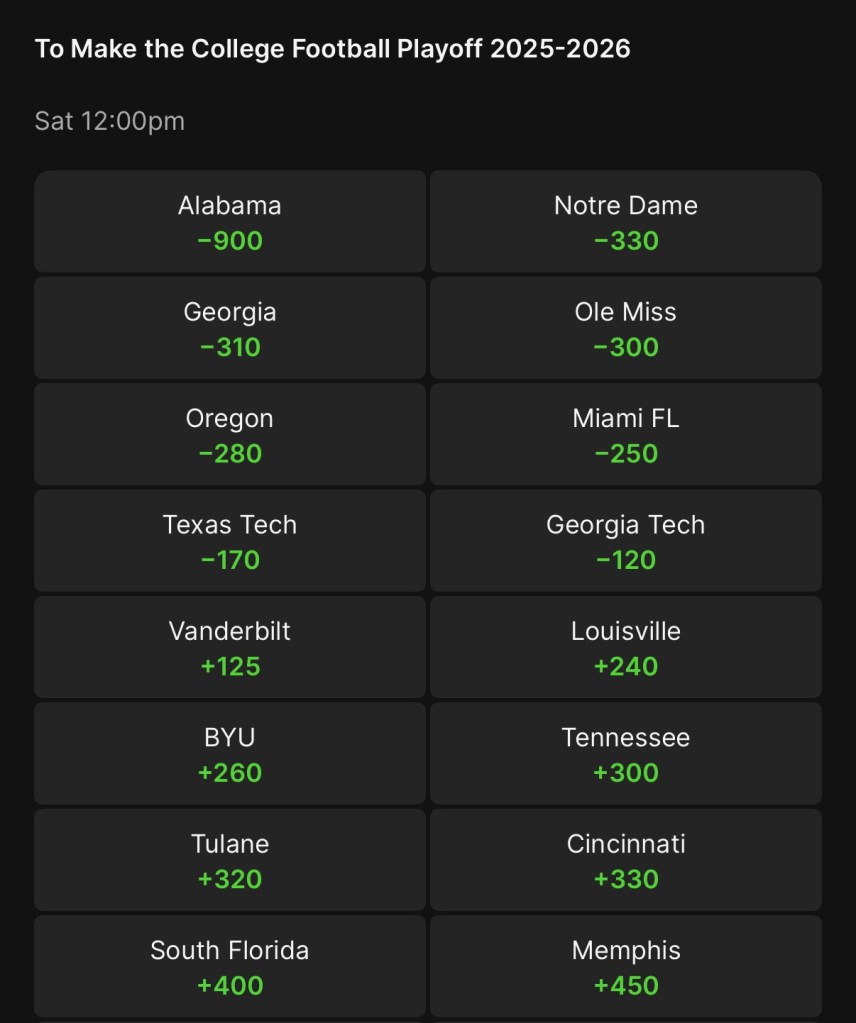Image resolution: width=856 pixels, height=1023 pixels.
Task: Tap Memphis +450 bet option
Action: (x=626, y=966)
